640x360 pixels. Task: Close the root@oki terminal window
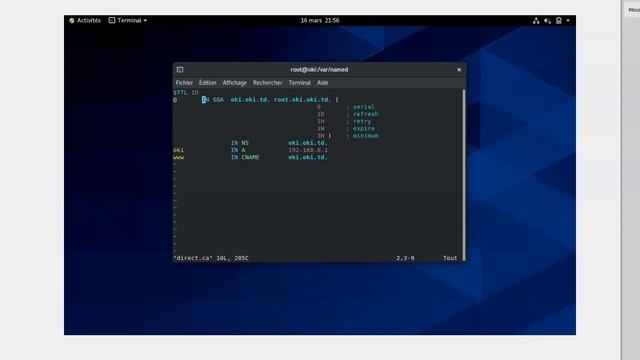pyautogui.click(x=459, y=70)
